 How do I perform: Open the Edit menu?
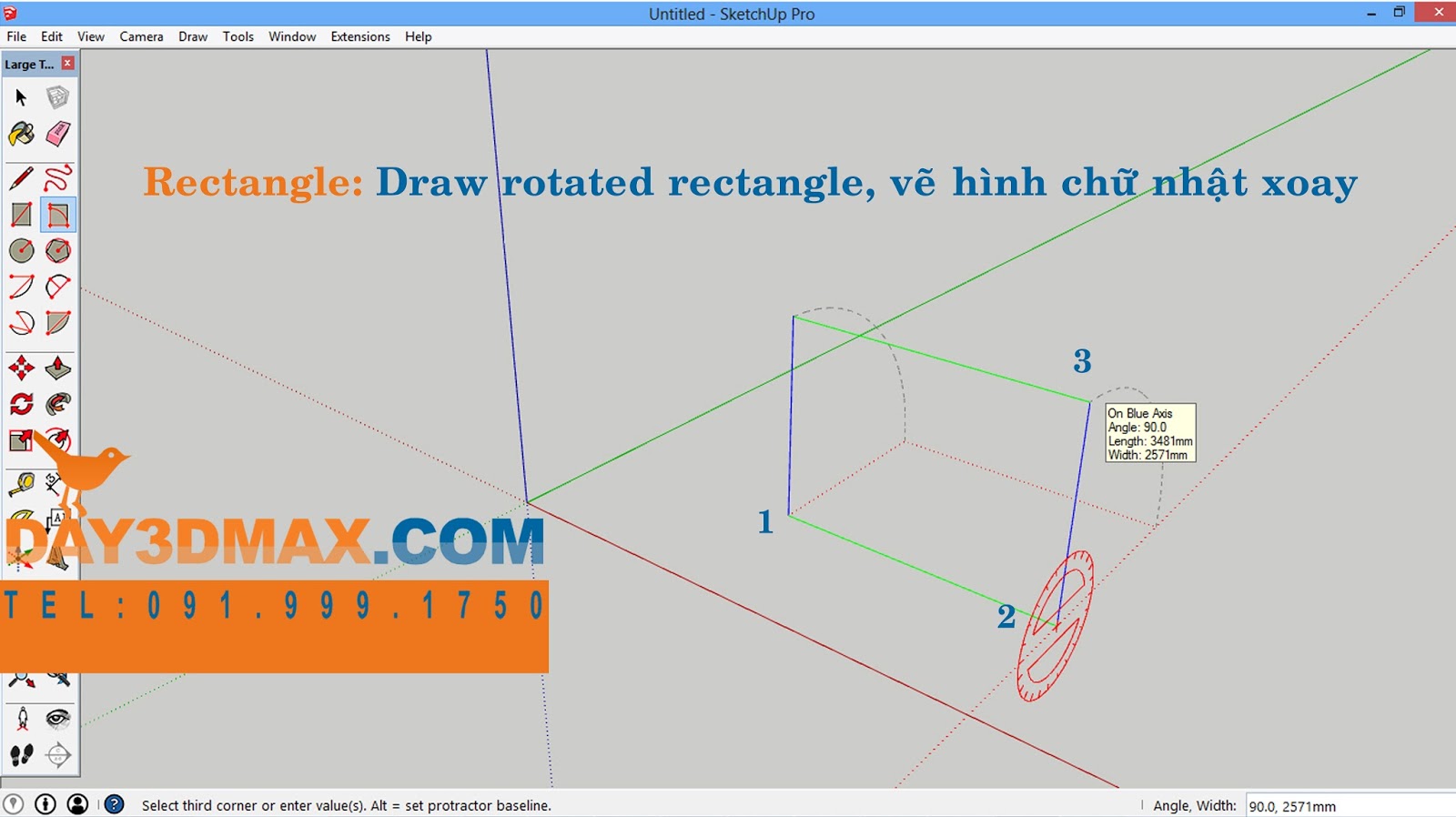click(x=52, y=36)
